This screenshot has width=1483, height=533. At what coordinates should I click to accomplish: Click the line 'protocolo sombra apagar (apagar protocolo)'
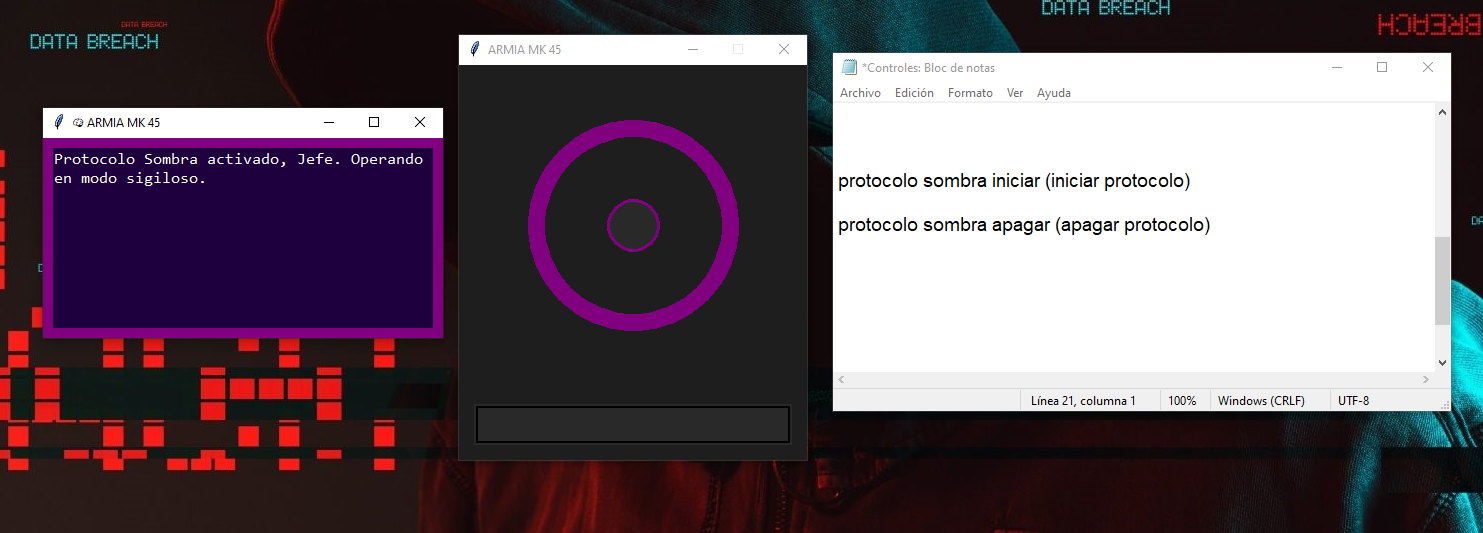tap(1024, 225)
